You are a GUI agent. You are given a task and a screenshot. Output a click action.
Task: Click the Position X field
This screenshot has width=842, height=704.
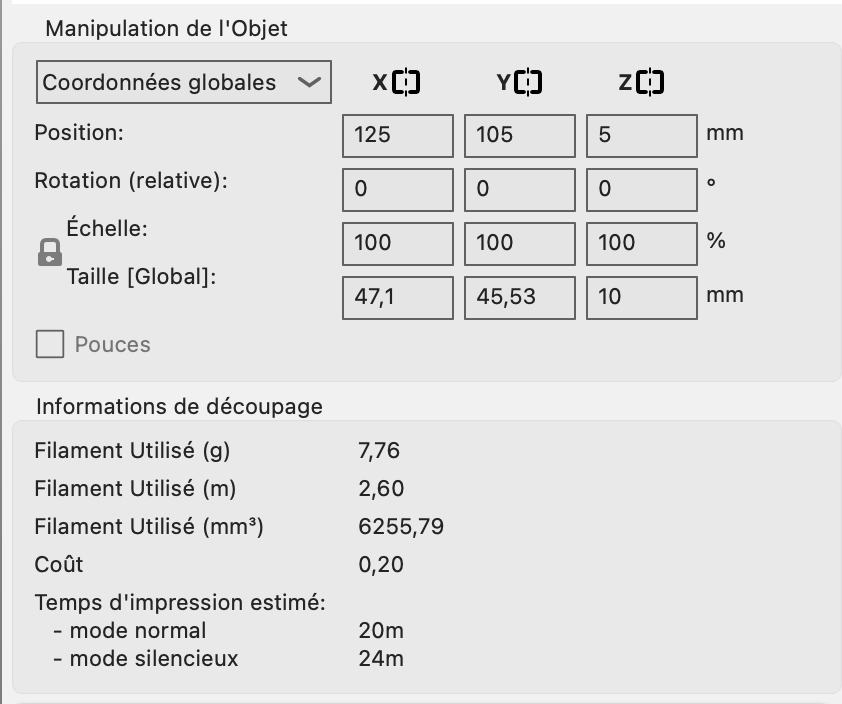[398, 135]
